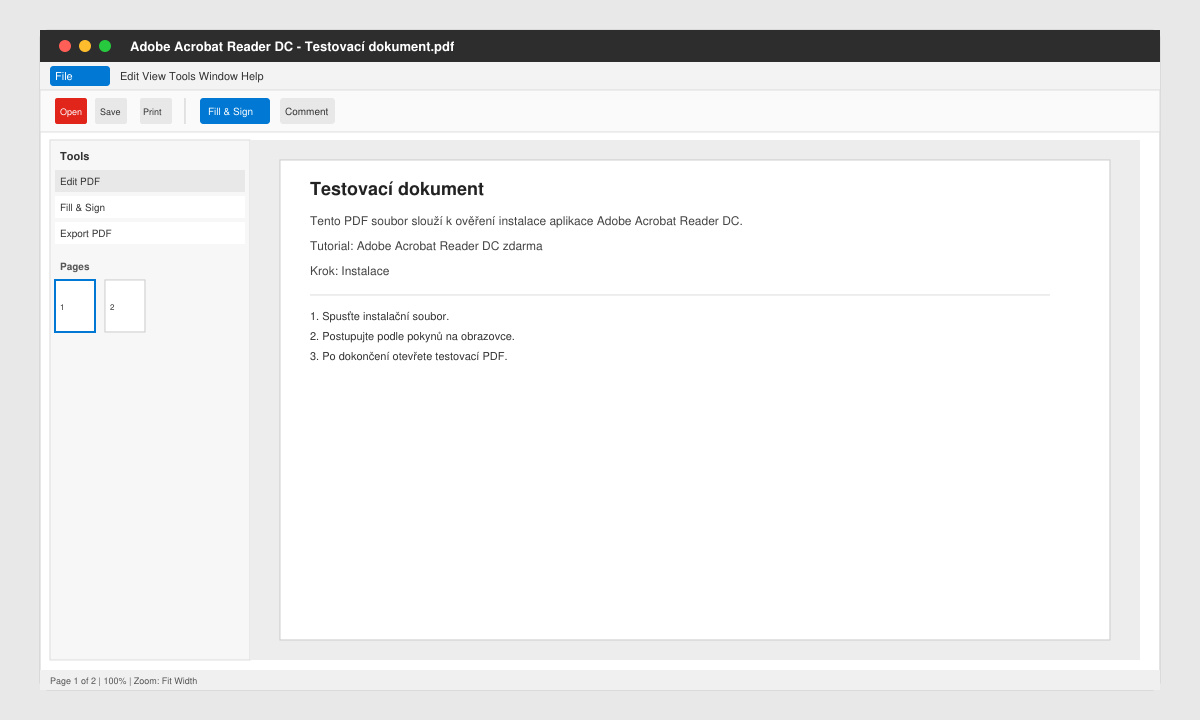Screen dimensions: 1200x720
Task: Select Edit PDF in the Tools panel
Action: pyautogui.click(x=150, y=181)
